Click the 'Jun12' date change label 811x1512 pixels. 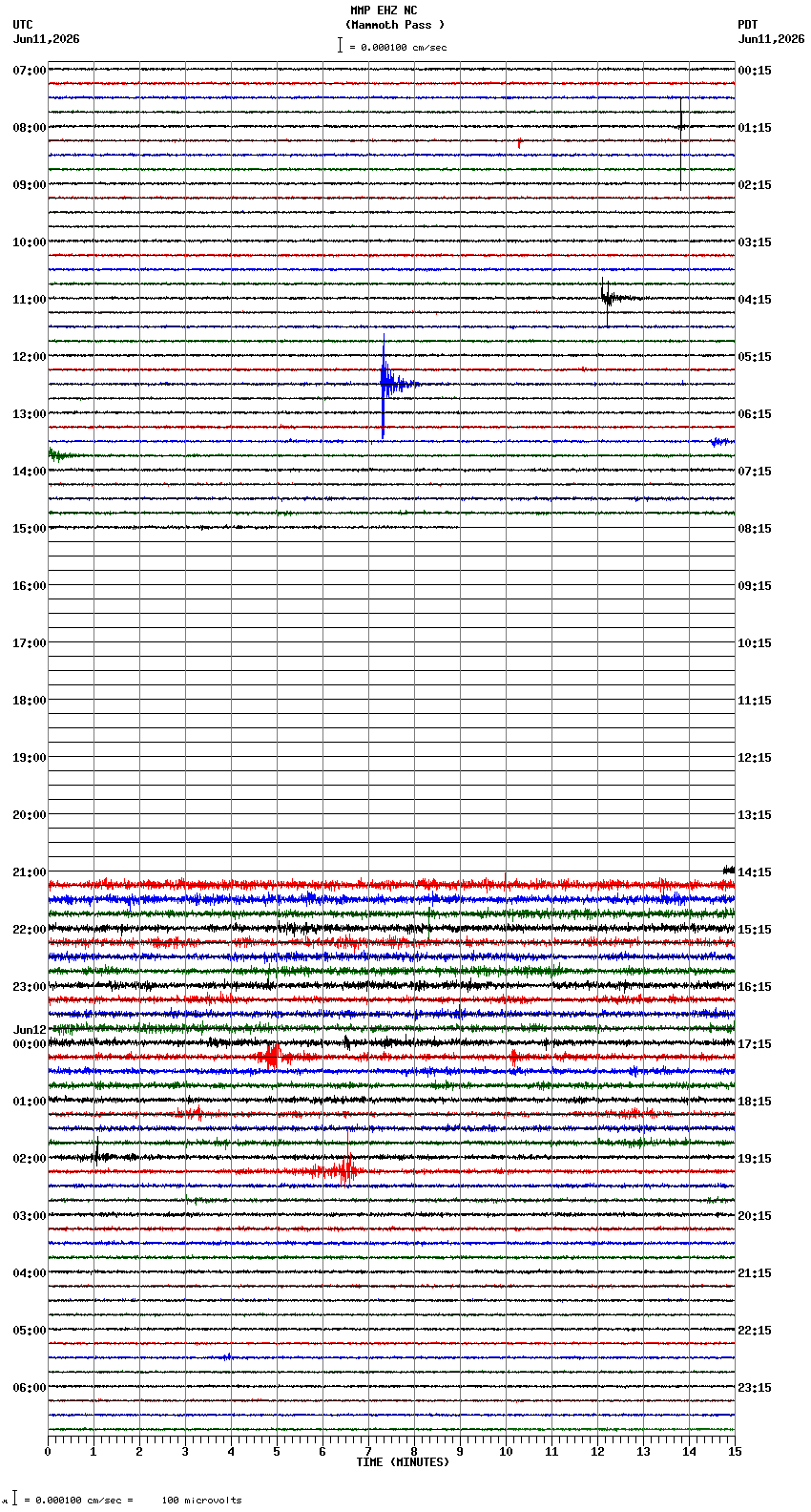30,1030
